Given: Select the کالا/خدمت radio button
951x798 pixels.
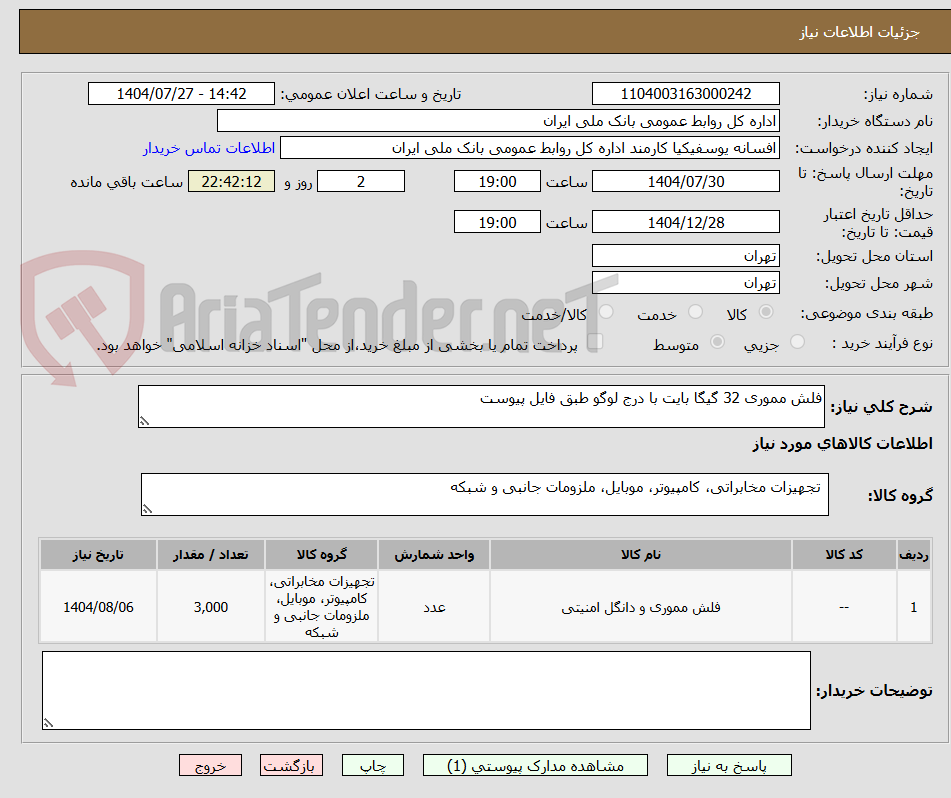Looking at the screenshot, I should (x=606, y=310).
